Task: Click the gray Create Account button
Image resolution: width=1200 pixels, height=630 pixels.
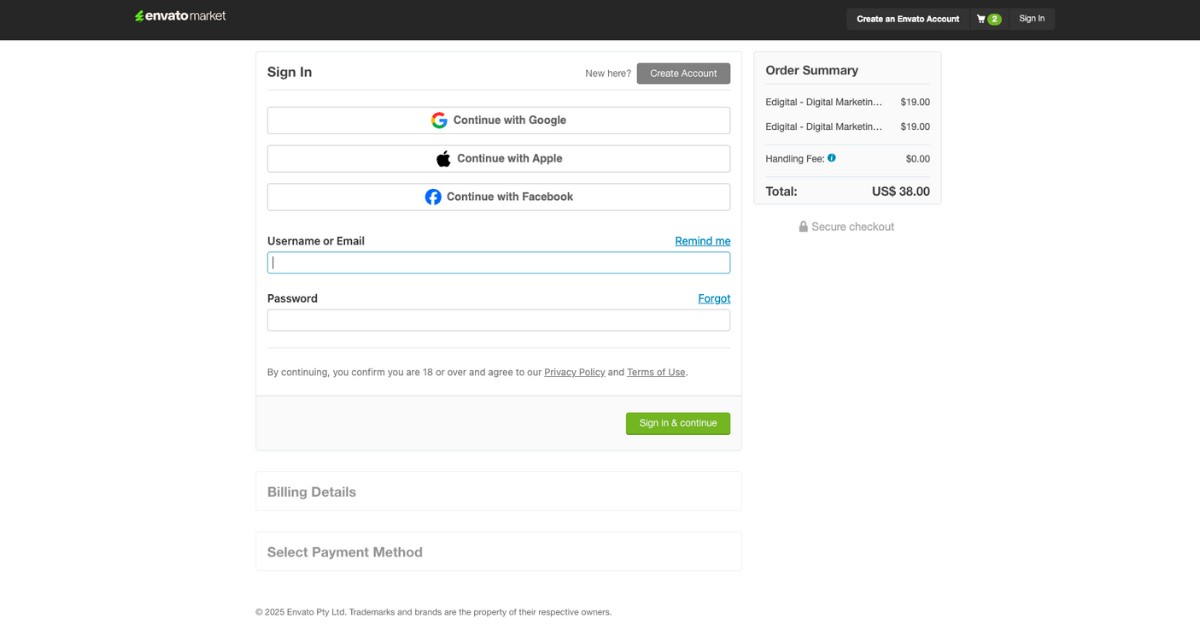Action: tap(683, 73)
